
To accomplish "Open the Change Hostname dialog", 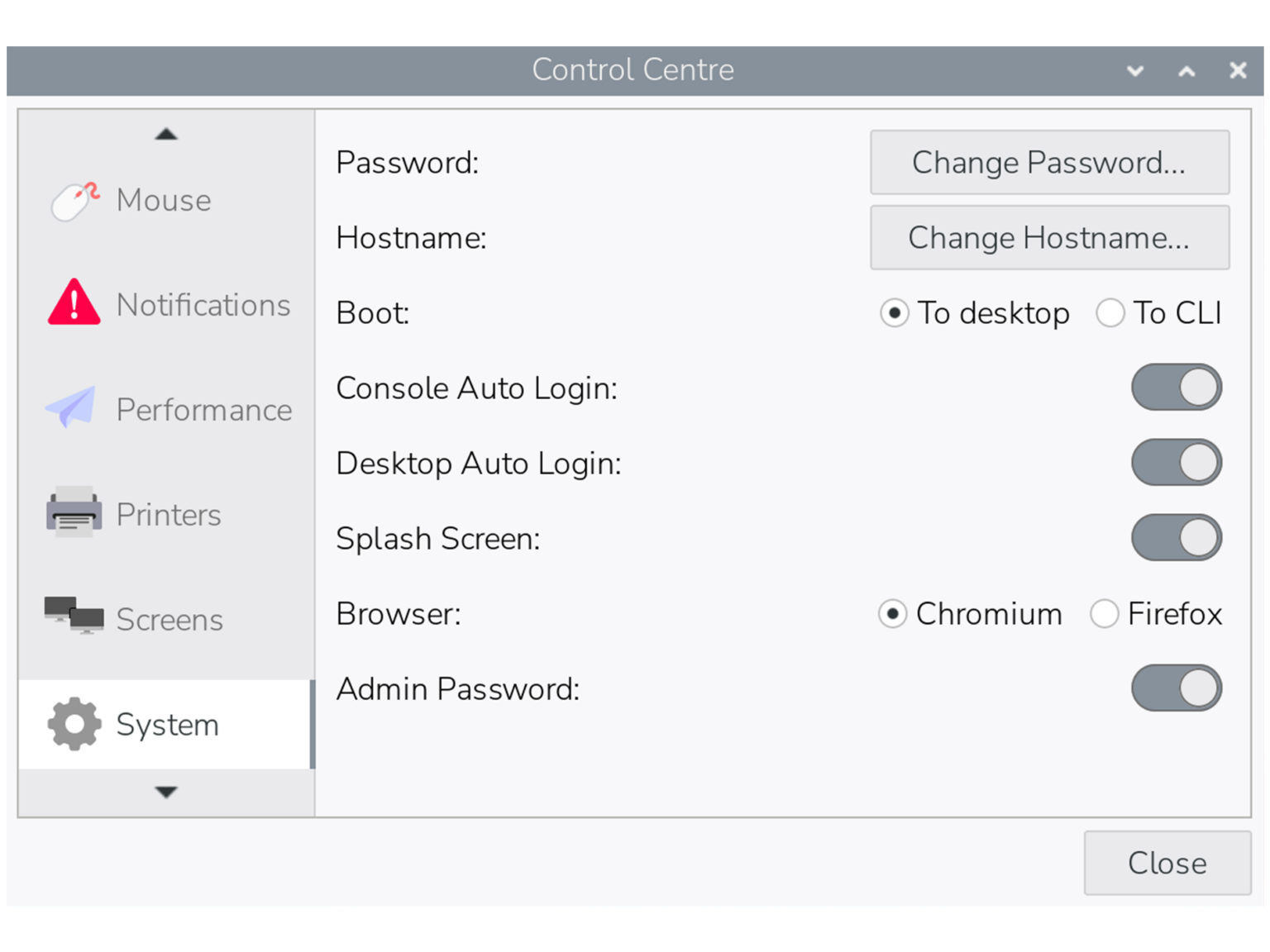I will click(x=1049, y=238).
